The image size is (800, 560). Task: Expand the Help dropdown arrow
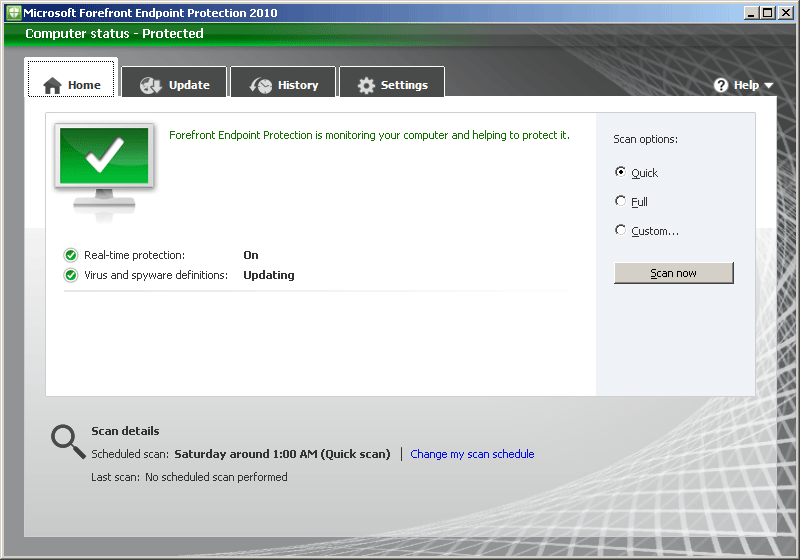point(769,86)
